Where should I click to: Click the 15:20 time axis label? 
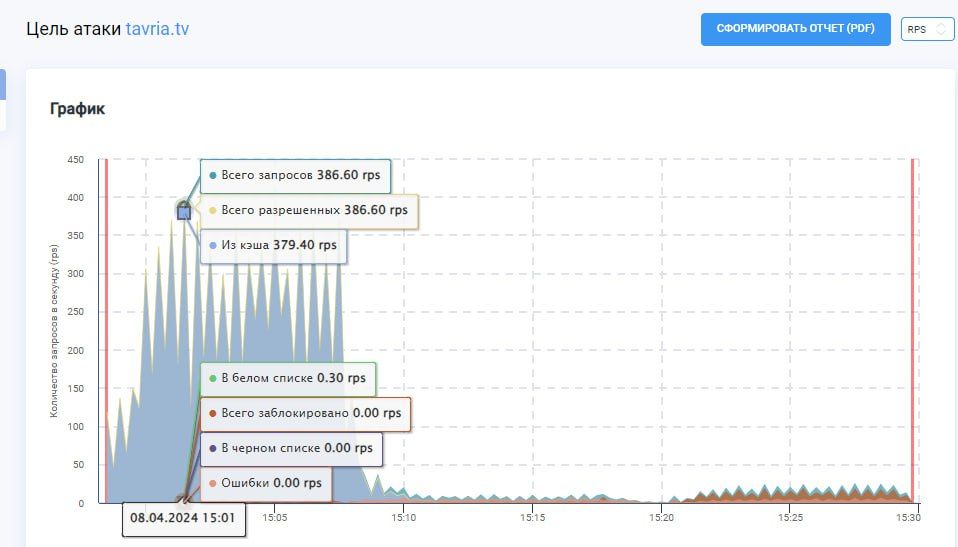coord(661,518)
